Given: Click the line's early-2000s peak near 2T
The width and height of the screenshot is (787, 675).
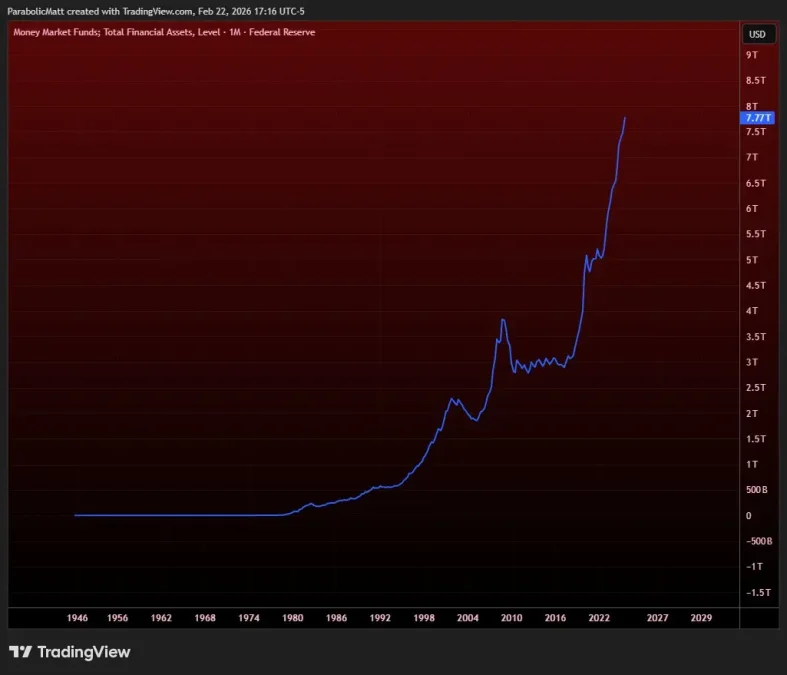Looking at the screenshot, I should coord(451,398).
